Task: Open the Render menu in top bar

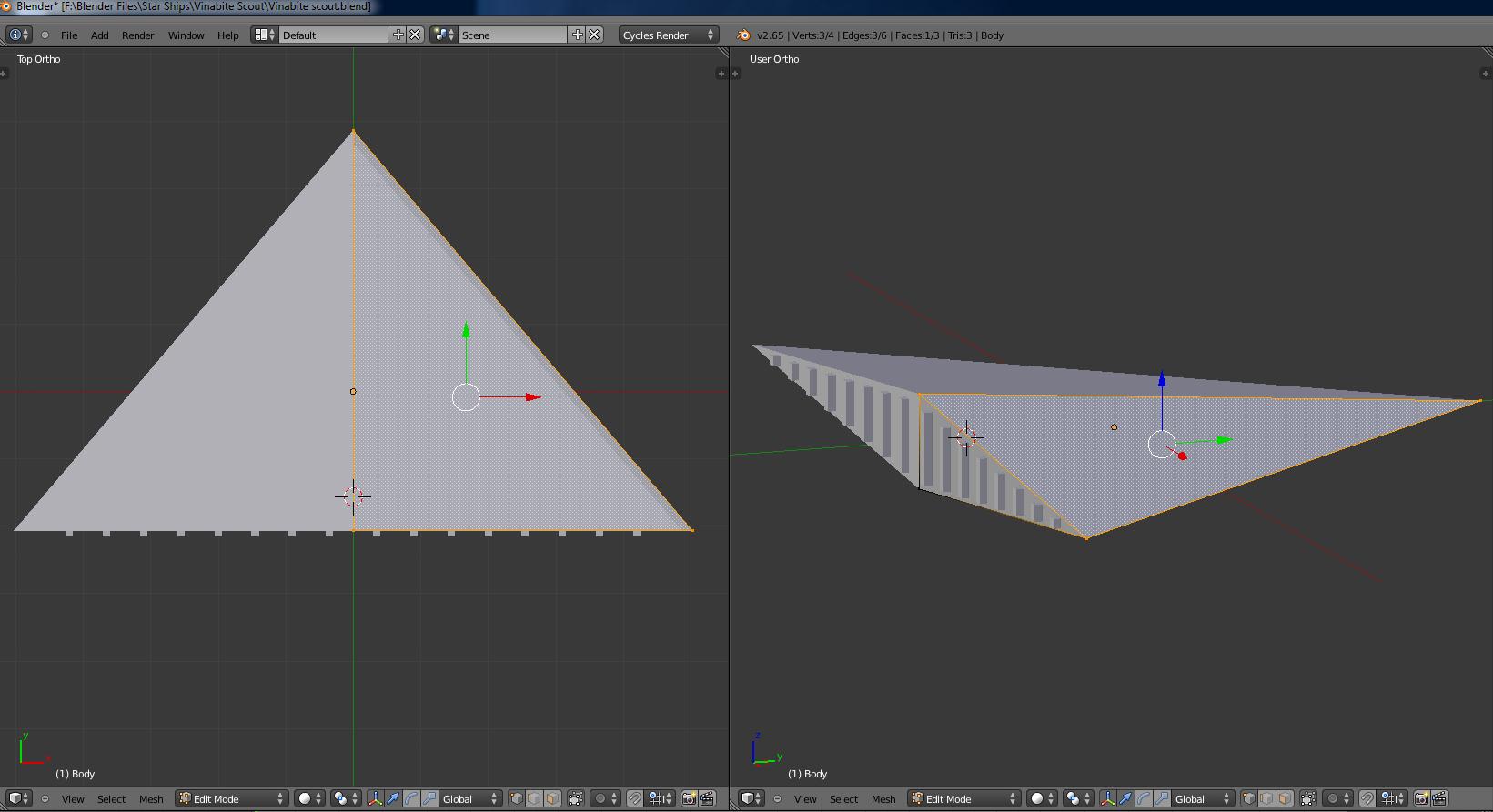Action: pyautogui.click(x=137, y=35)
